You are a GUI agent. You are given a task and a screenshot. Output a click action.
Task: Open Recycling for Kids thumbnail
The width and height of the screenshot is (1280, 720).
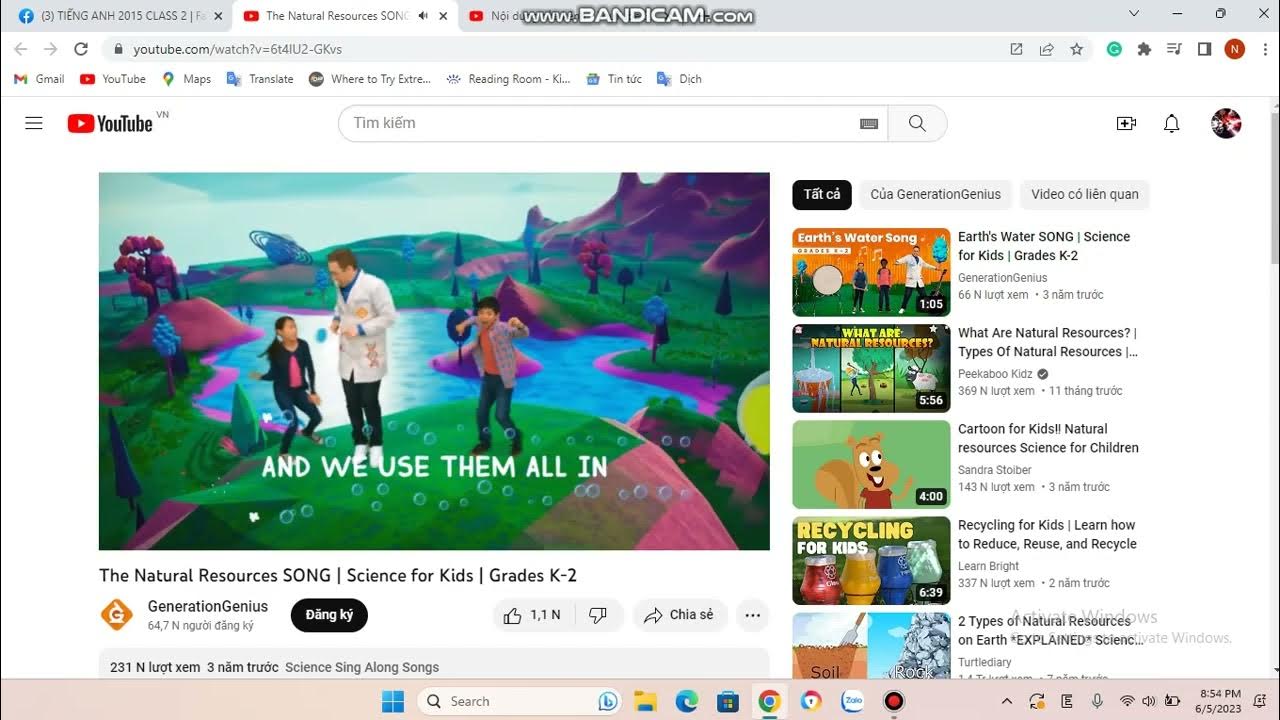(871, 560)
